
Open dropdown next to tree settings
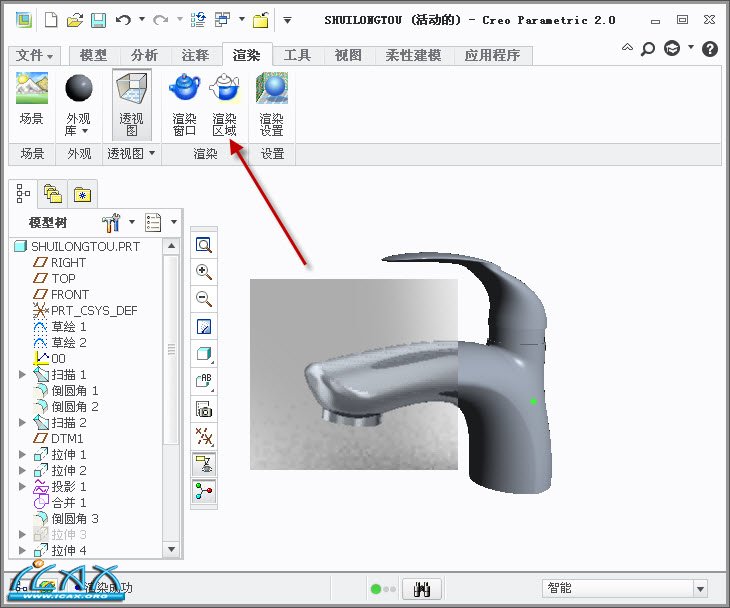132,222
